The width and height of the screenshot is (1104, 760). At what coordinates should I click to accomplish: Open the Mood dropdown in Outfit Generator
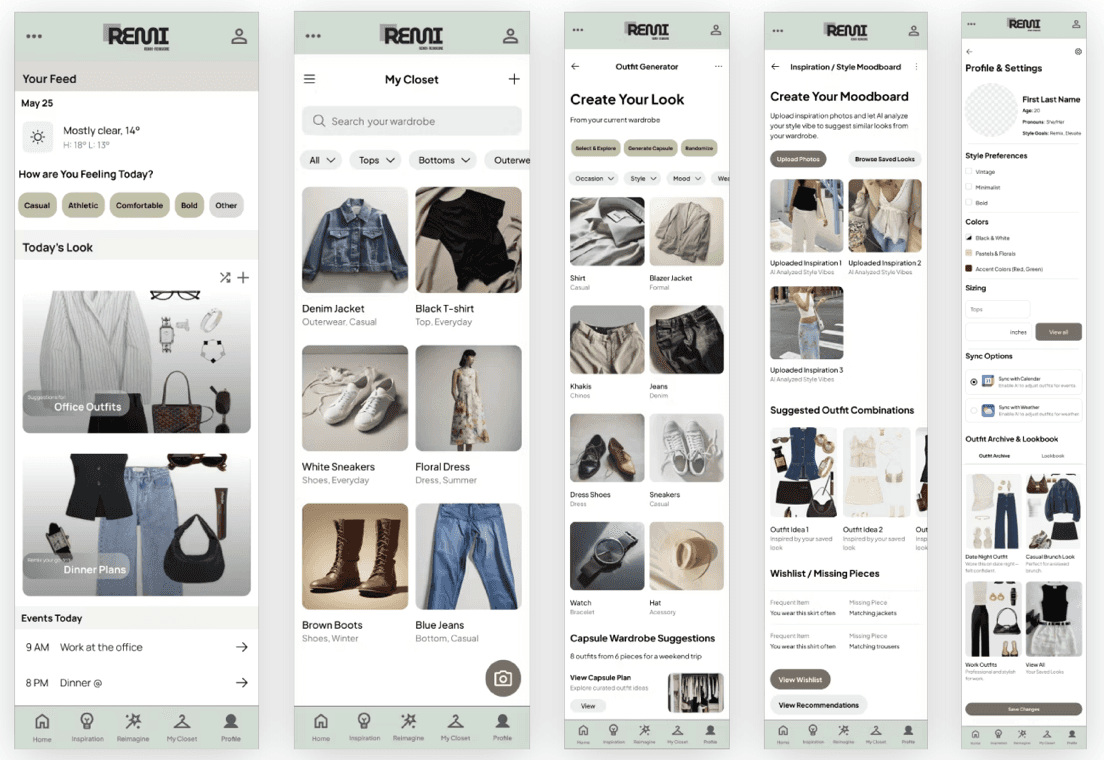(x=687, y=178)
